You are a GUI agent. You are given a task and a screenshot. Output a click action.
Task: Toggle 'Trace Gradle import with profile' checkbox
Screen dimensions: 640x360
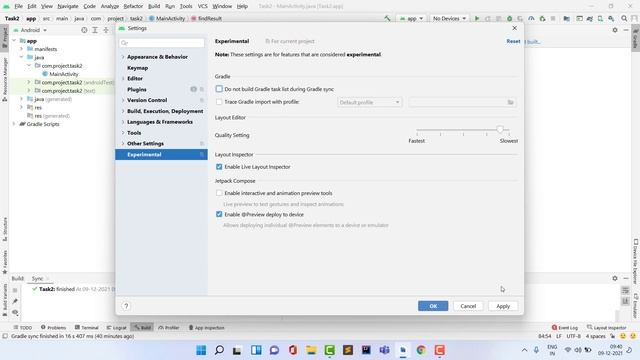219,102
